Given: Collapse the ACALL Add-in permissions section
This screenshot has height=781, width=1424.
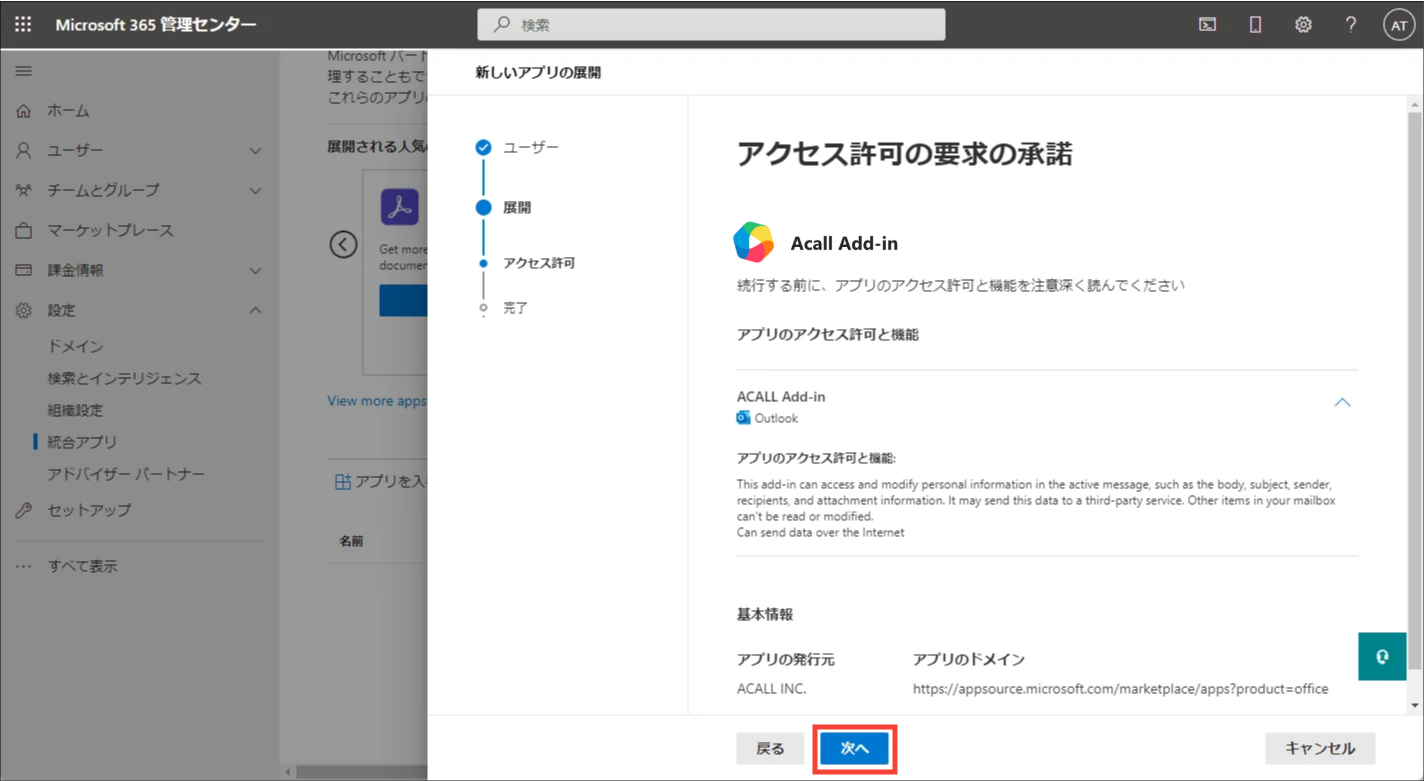Looking at the screenshot, I should (1342, 402).
